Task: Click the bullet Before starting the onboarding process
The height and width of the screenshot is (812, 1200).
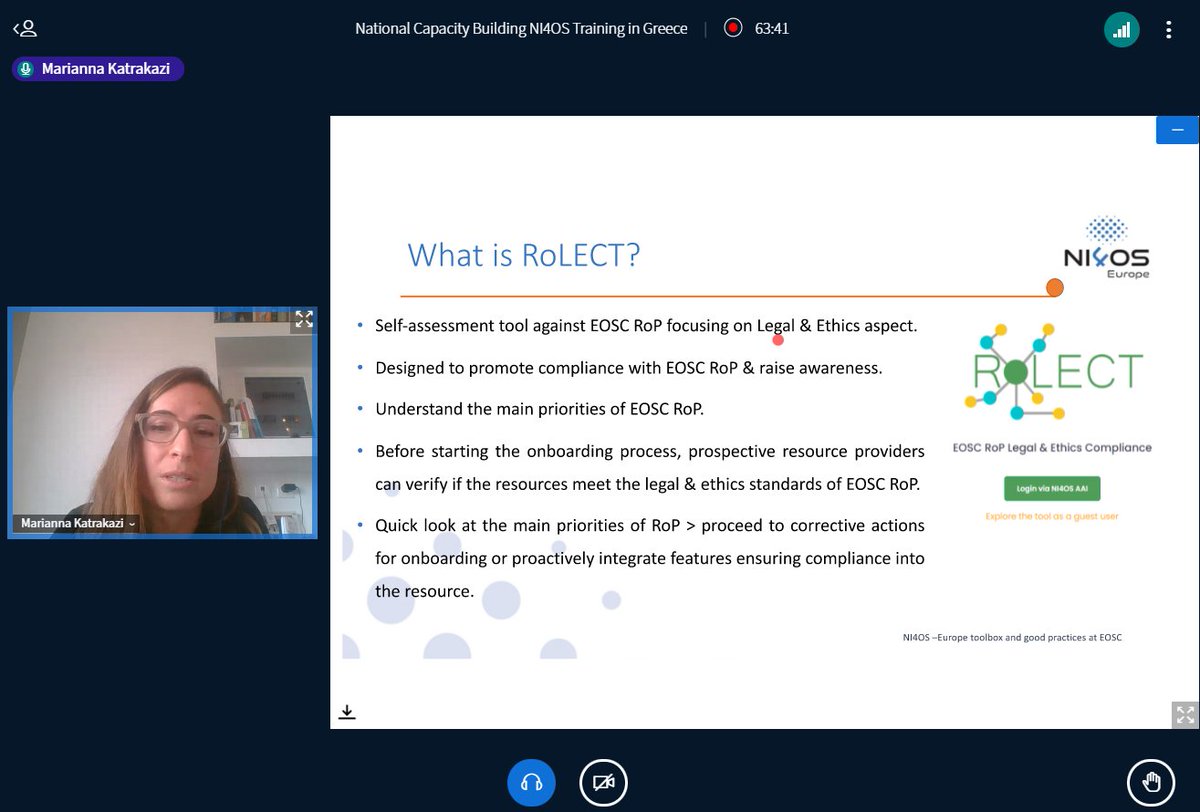Action: 649,468
